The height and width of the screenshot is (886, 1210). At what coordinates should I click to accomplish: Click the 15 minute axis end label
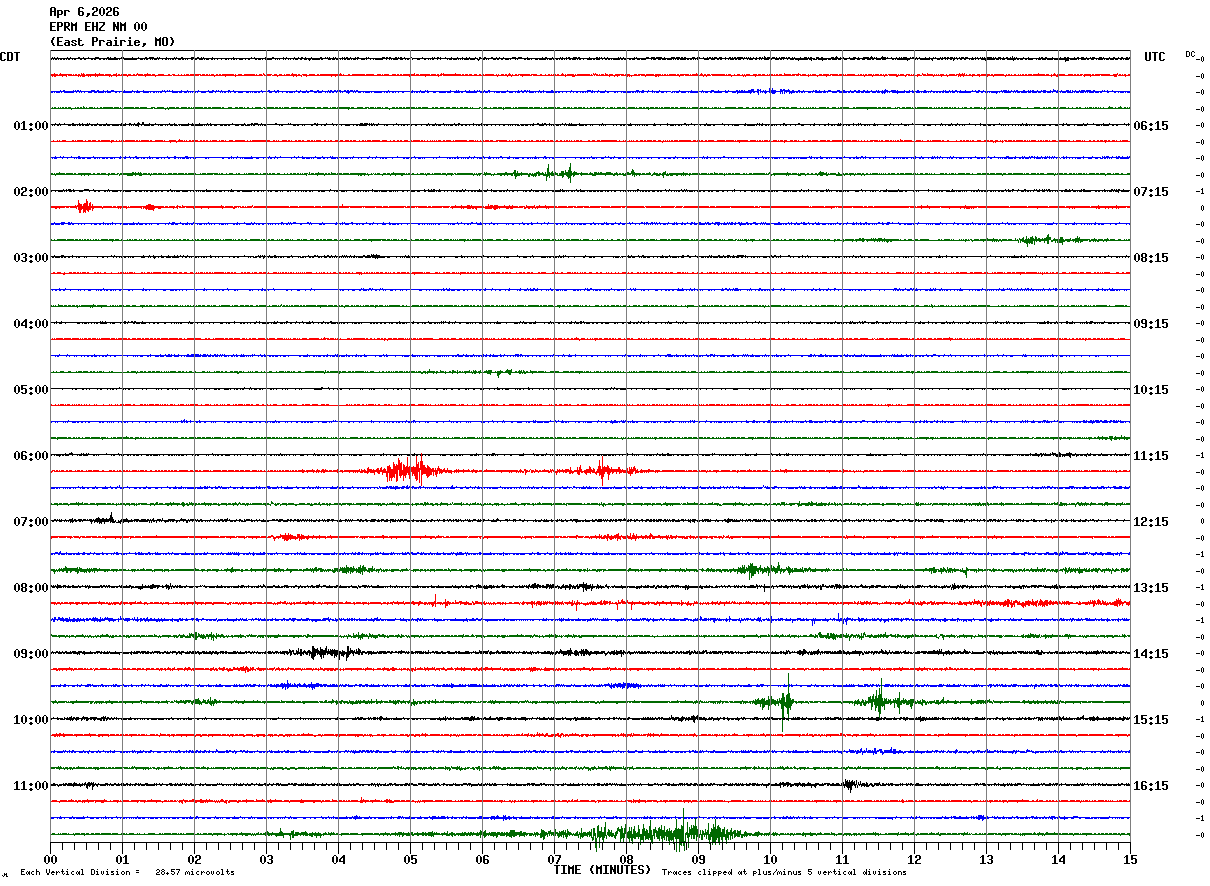[x=1130, y=860]
